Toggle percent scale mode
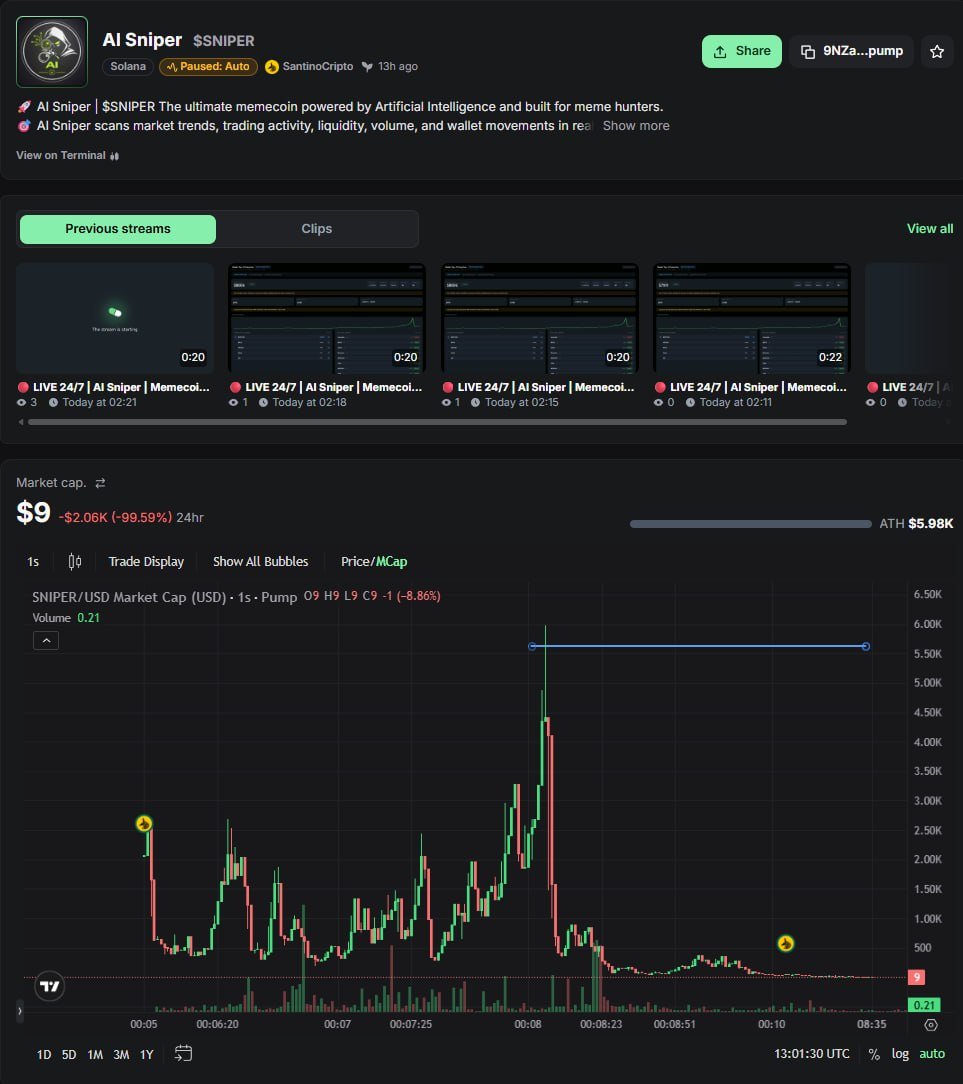The image size is (963, 1084). [875, 1054]
